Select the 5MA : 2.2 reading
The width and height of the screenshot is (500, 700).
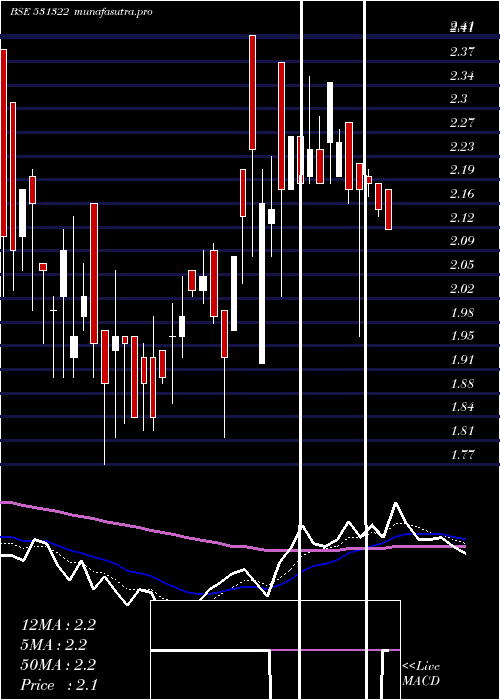pyautogui.click(x=54, y=645)
